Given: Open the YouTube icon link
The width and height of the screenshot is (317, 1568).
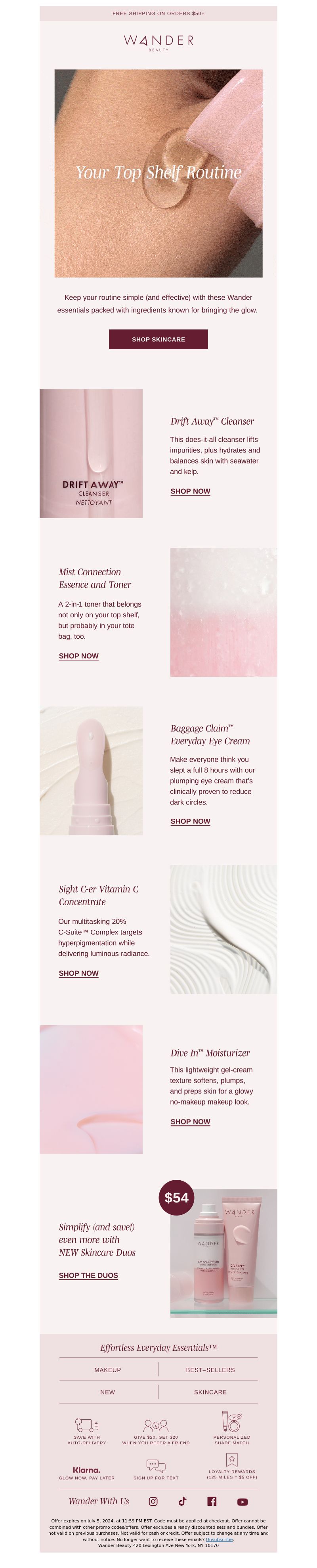Looking at the screenshot, I should (242, 1502).
